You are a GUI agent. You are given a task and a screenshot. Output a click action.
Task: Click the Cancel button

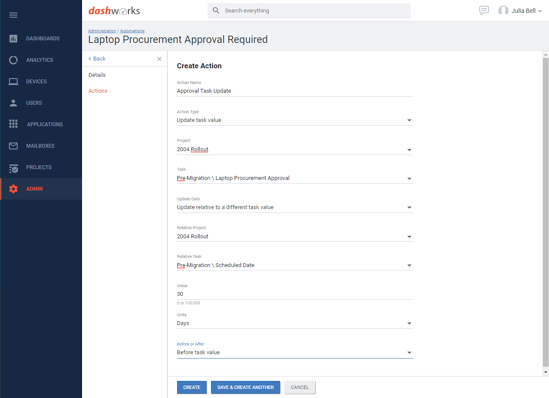pos(300,387)
